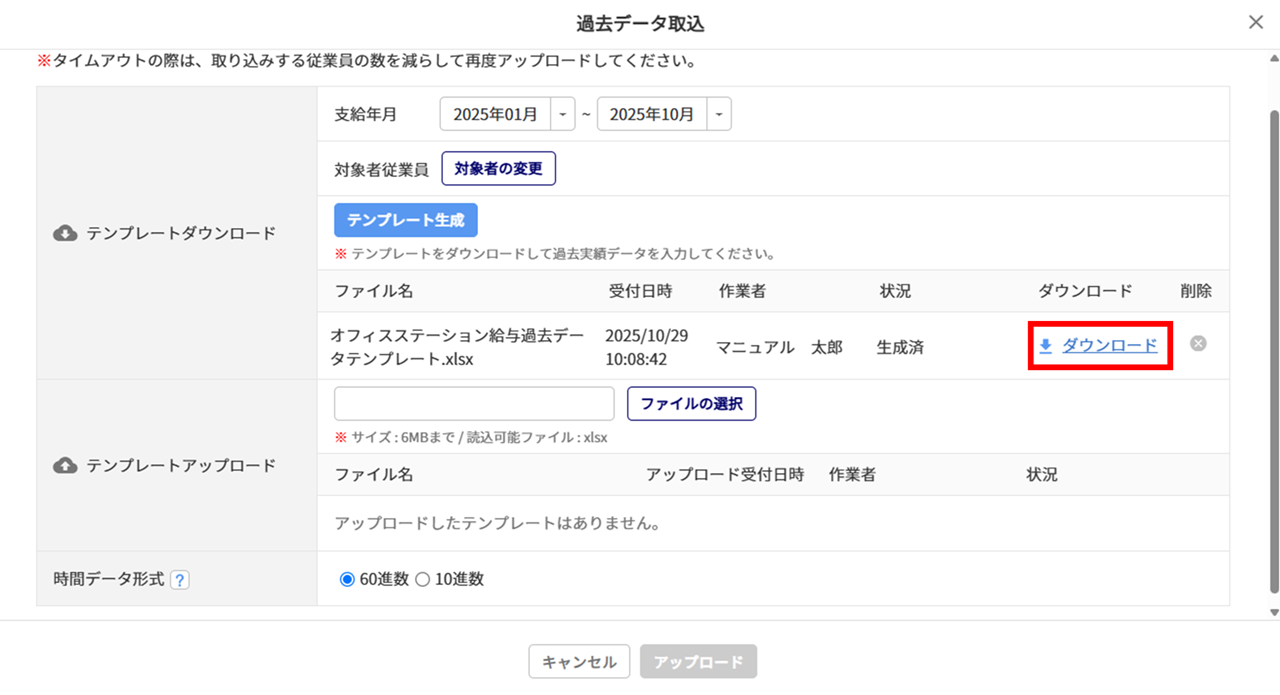Click the ダウンロード link for the template

click(1109, 346)
